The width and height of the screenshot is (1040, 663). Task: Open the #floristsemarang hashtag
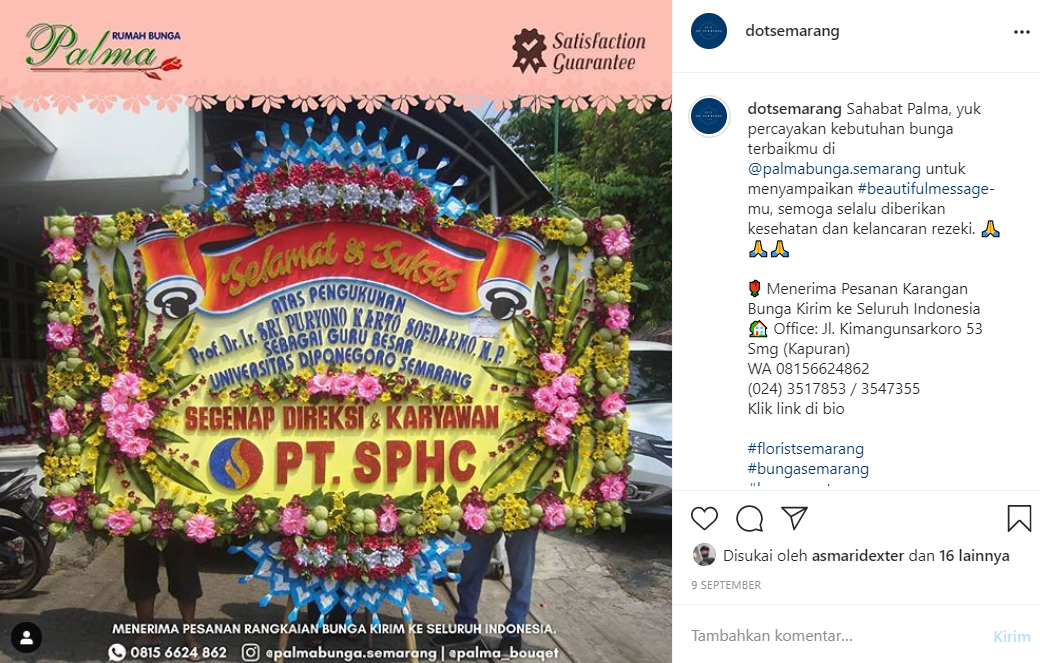(805, 449)
